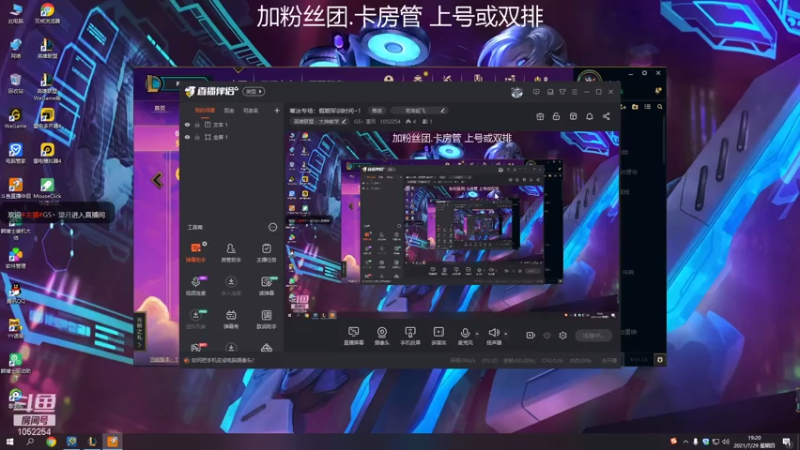Open the tip link about phone as camera
800x450 pixels.
click(222, 360)
